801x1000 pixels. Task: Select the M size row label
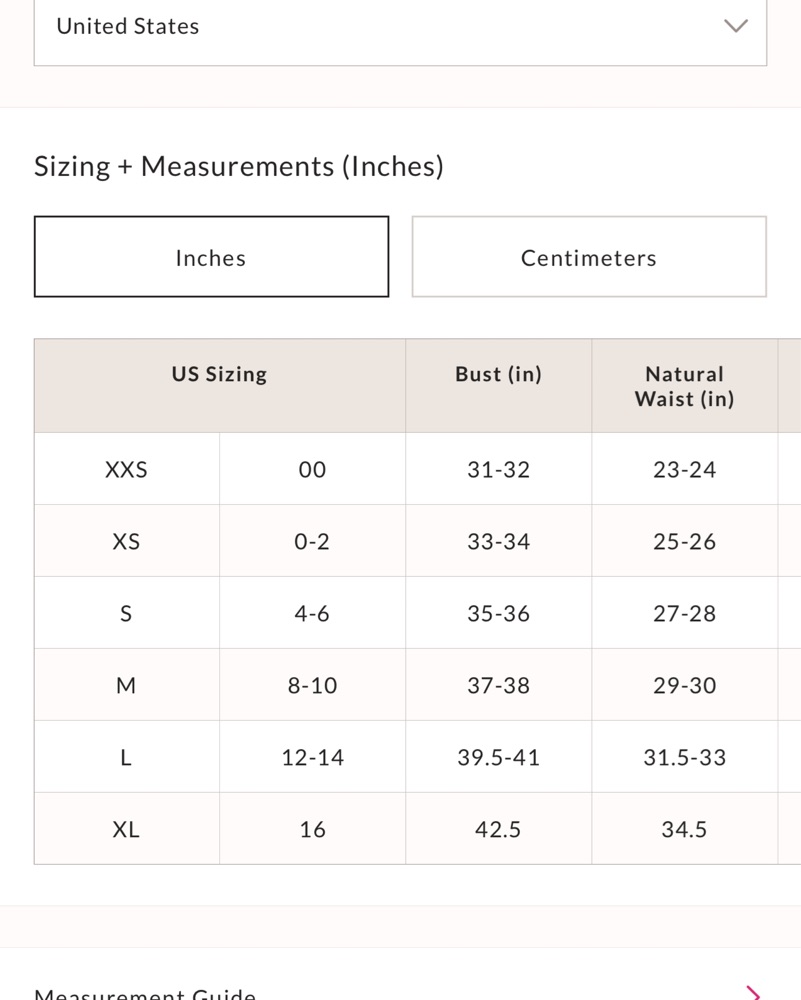coord(126,685)
